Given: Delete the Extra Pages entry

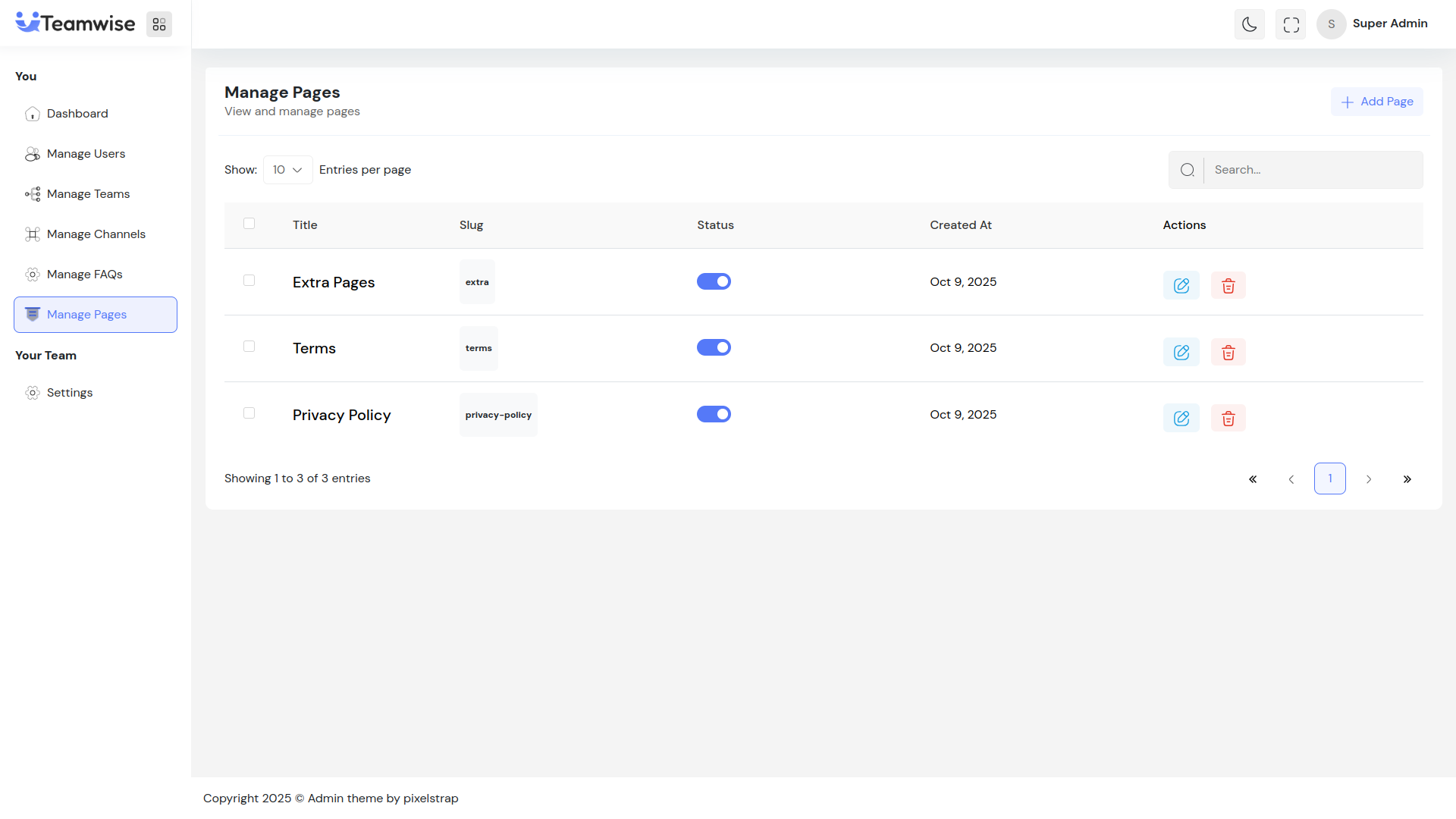Looking at the screenshot, I should pyautogui.click(x=1228, y=286).
